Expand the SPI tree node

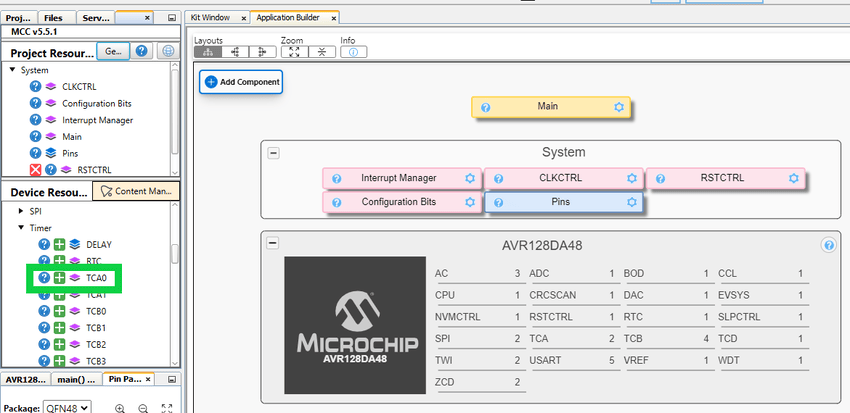tap(22, 211)
